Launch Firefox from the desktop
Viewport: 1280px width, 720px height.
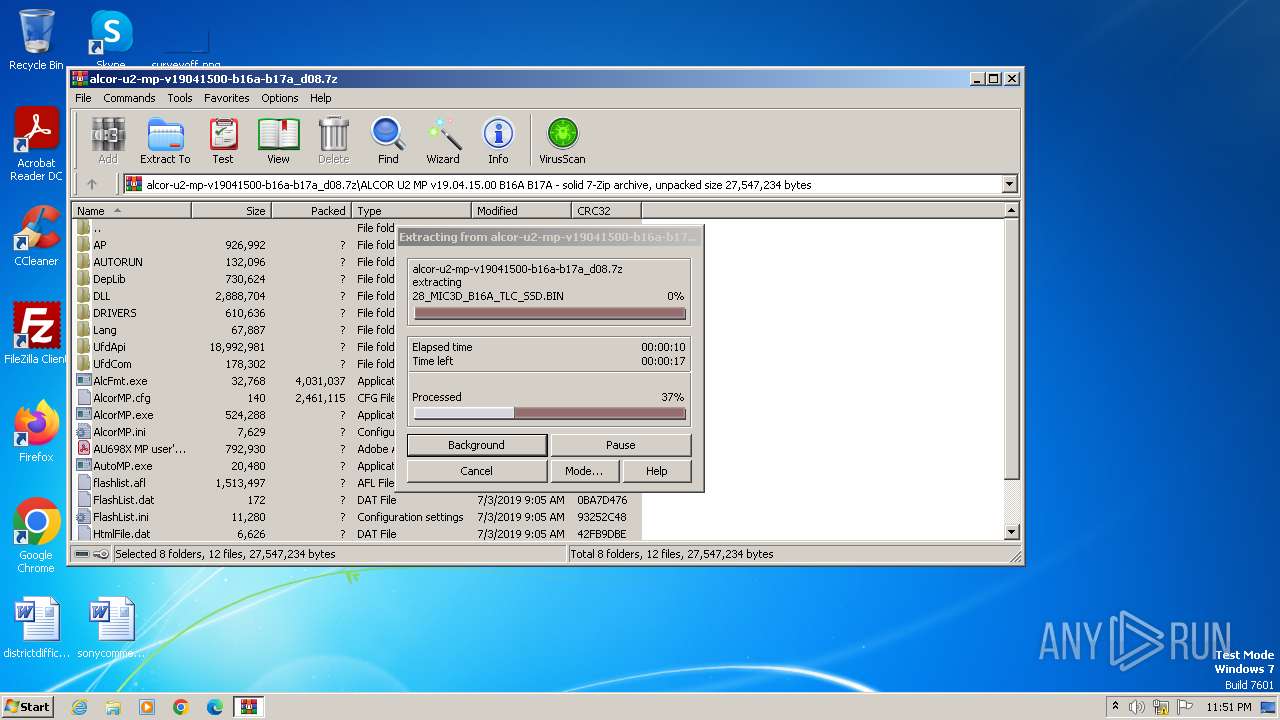pyautogui.click(x=36, y=432)
